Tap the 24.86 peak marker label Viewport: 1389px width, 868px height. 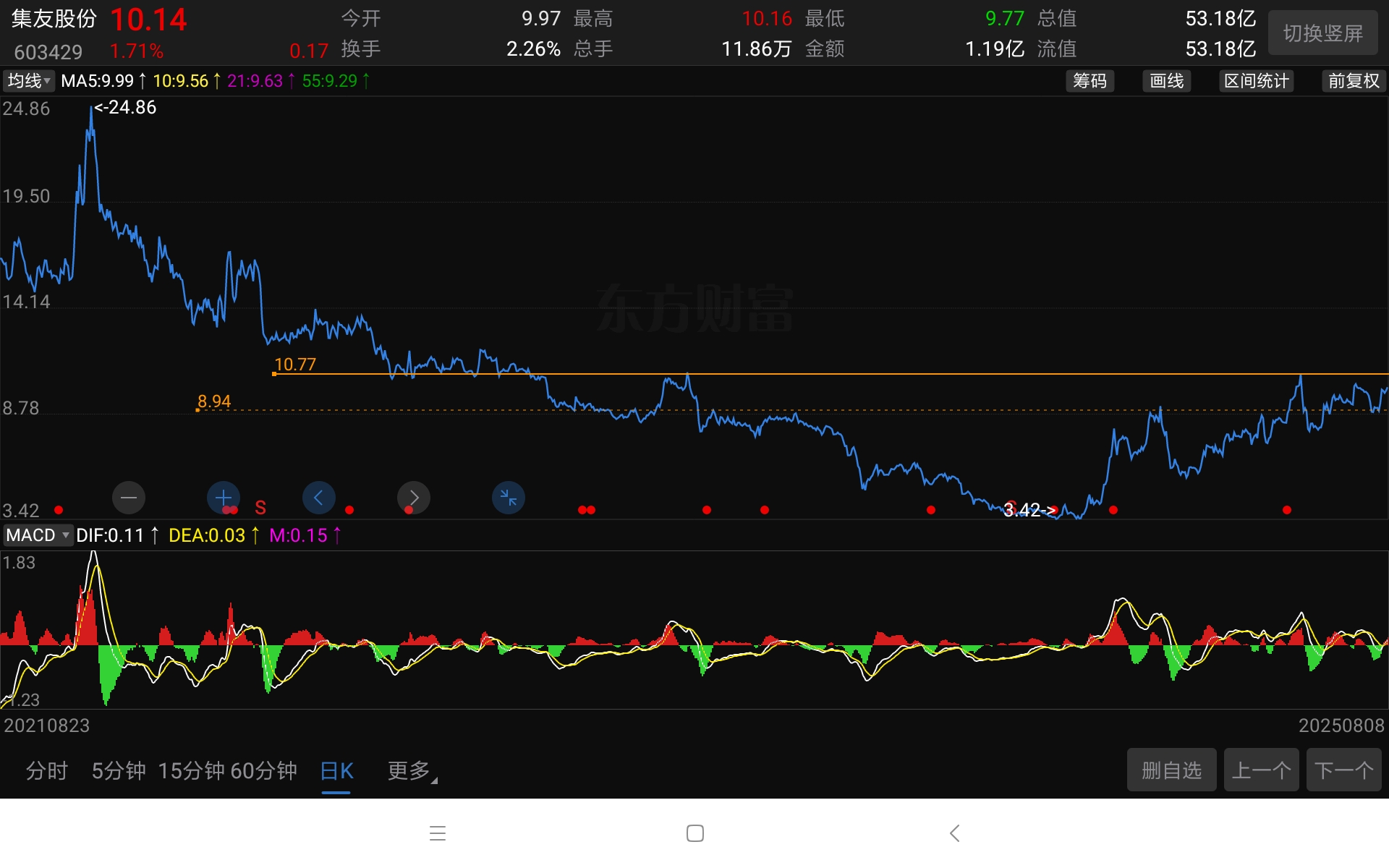125,107
